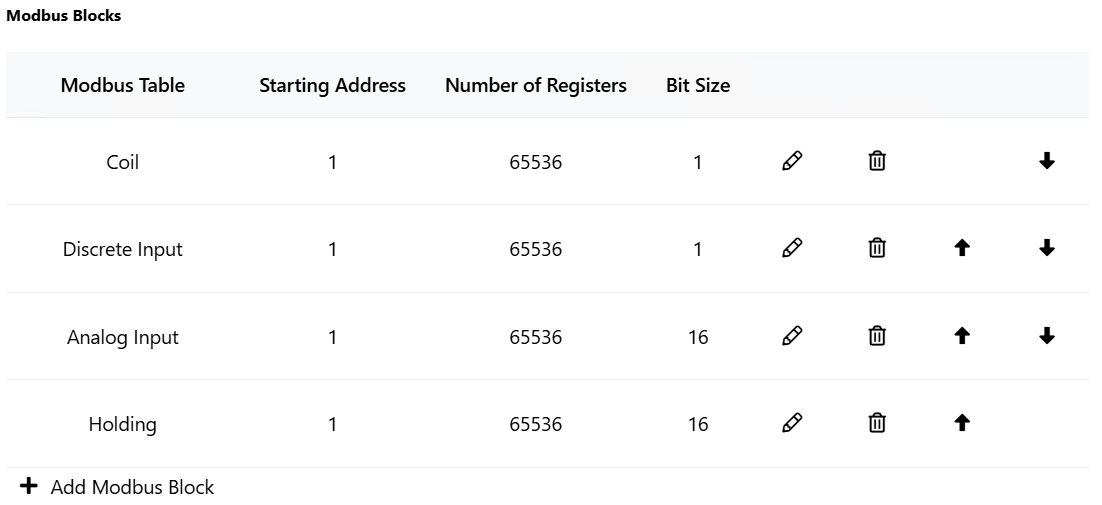Delete the Holding Modbus block
Viewport: 1102px width, 505px height.
click(877, 423)
